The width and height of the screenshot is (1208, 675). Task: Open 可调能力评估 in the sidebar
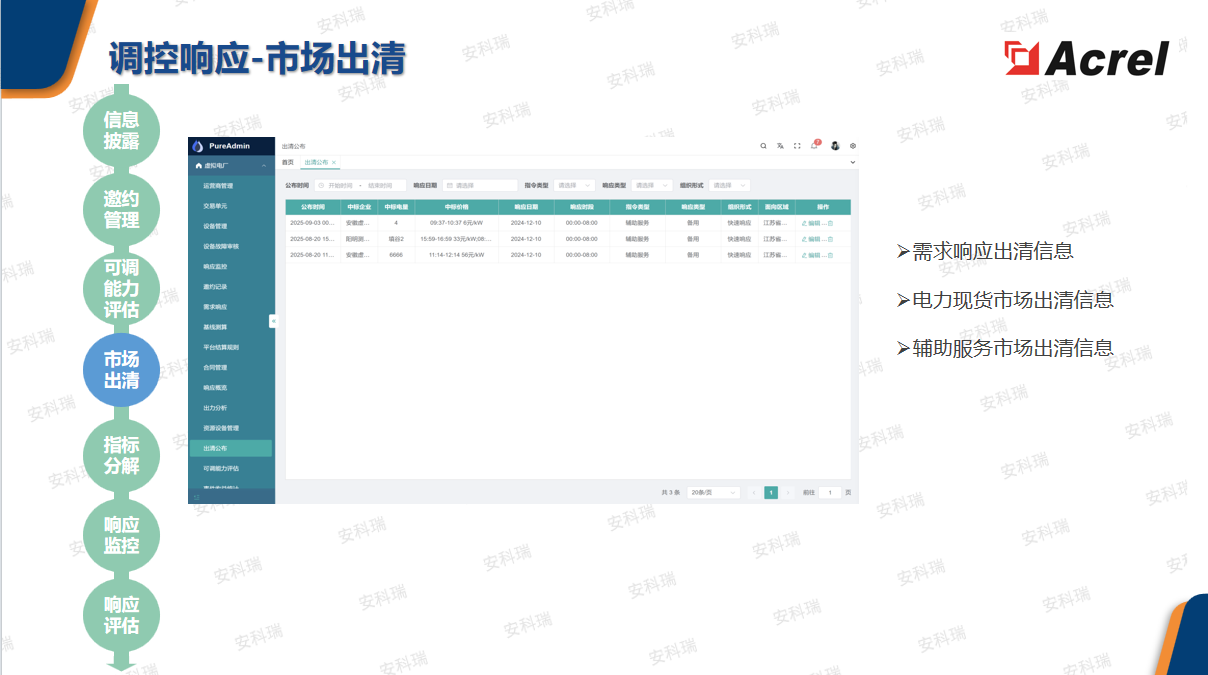pyautogui.click(x=231, y=468)
